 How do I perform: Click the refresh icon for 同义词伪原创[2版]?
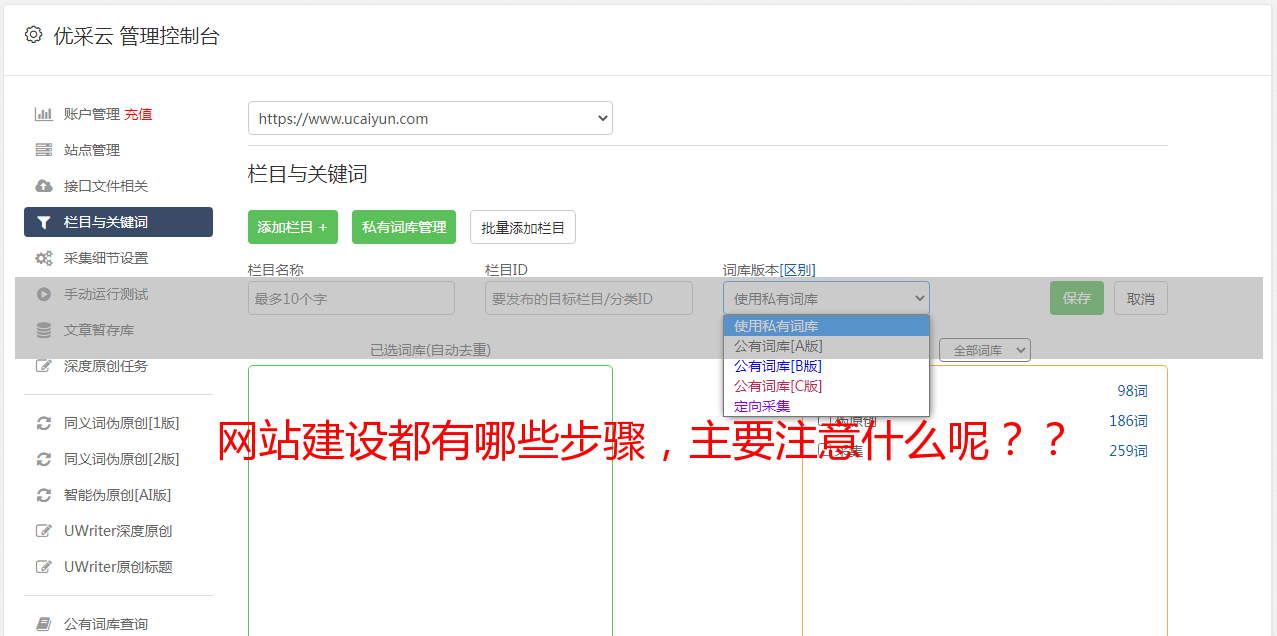tap(44, 459)
